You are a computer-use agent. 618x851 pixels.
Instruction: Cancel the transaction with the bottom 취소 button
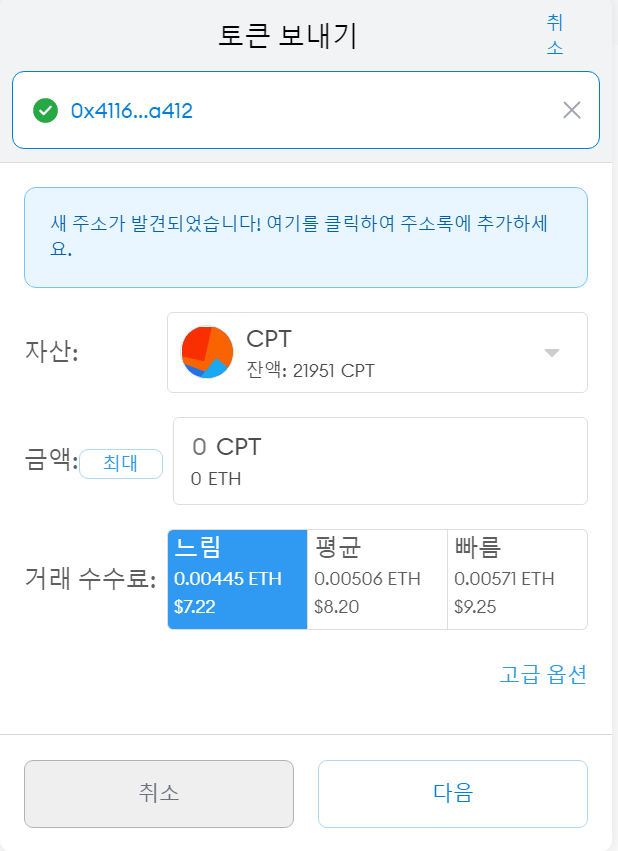160,794
